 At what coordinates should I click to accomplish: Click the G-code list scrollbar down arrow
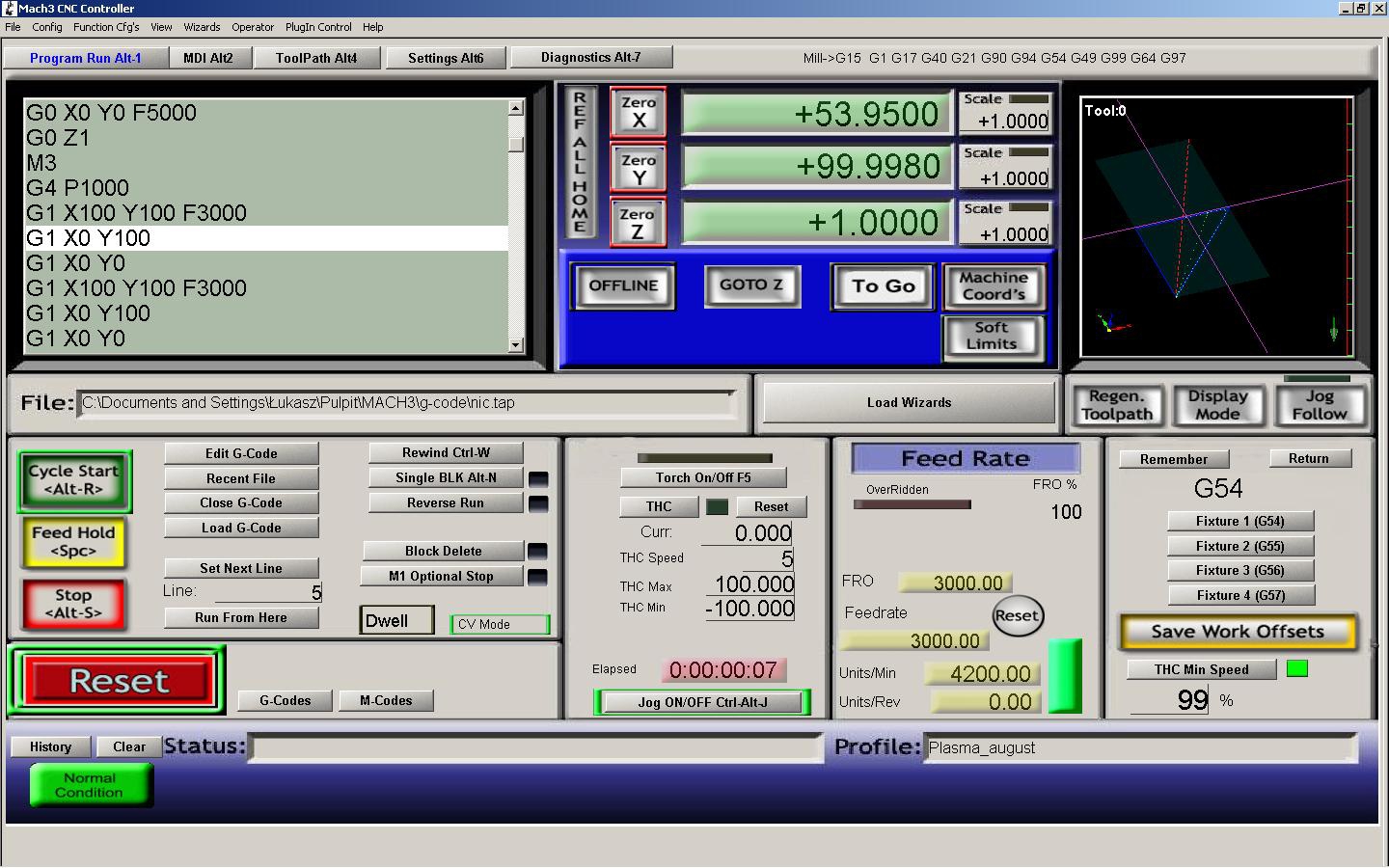click(x=515, y=344)
